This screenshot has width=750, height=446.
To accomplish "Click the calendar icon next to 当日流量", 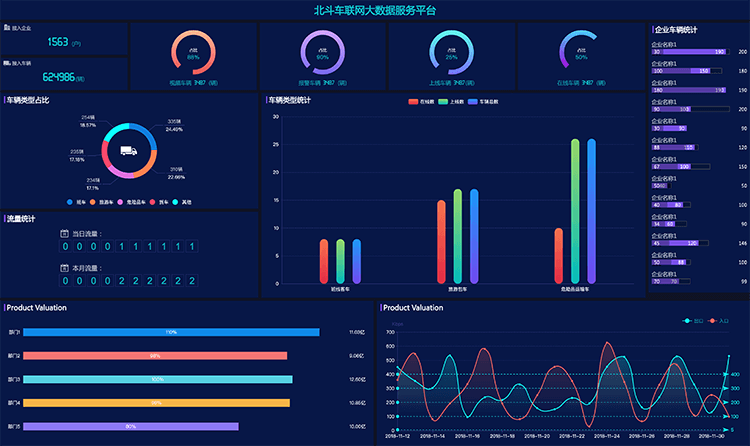I will 64,234.
